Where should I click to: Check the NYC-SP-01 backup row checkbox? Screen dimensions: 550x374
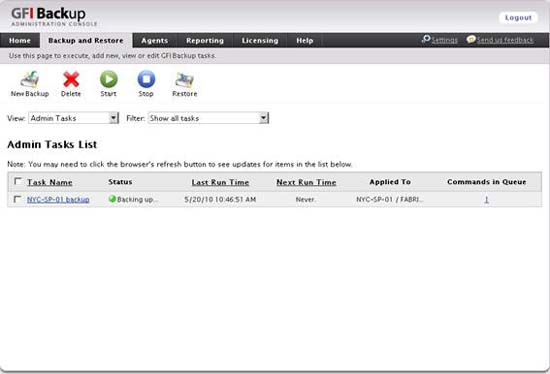pos(17,199)
